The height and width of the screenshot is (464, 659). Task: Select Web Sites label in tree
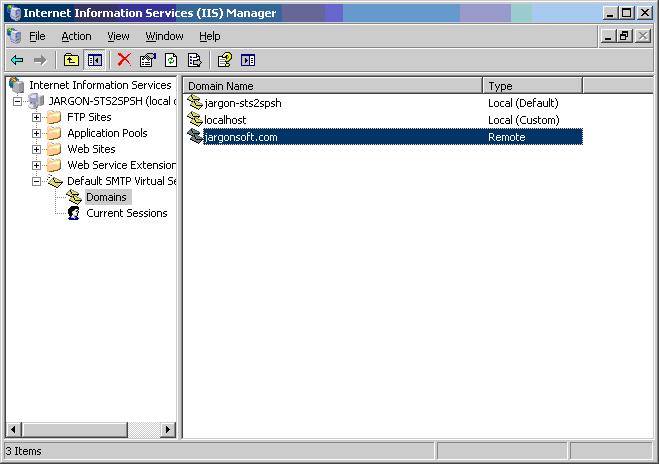(91, 149)
